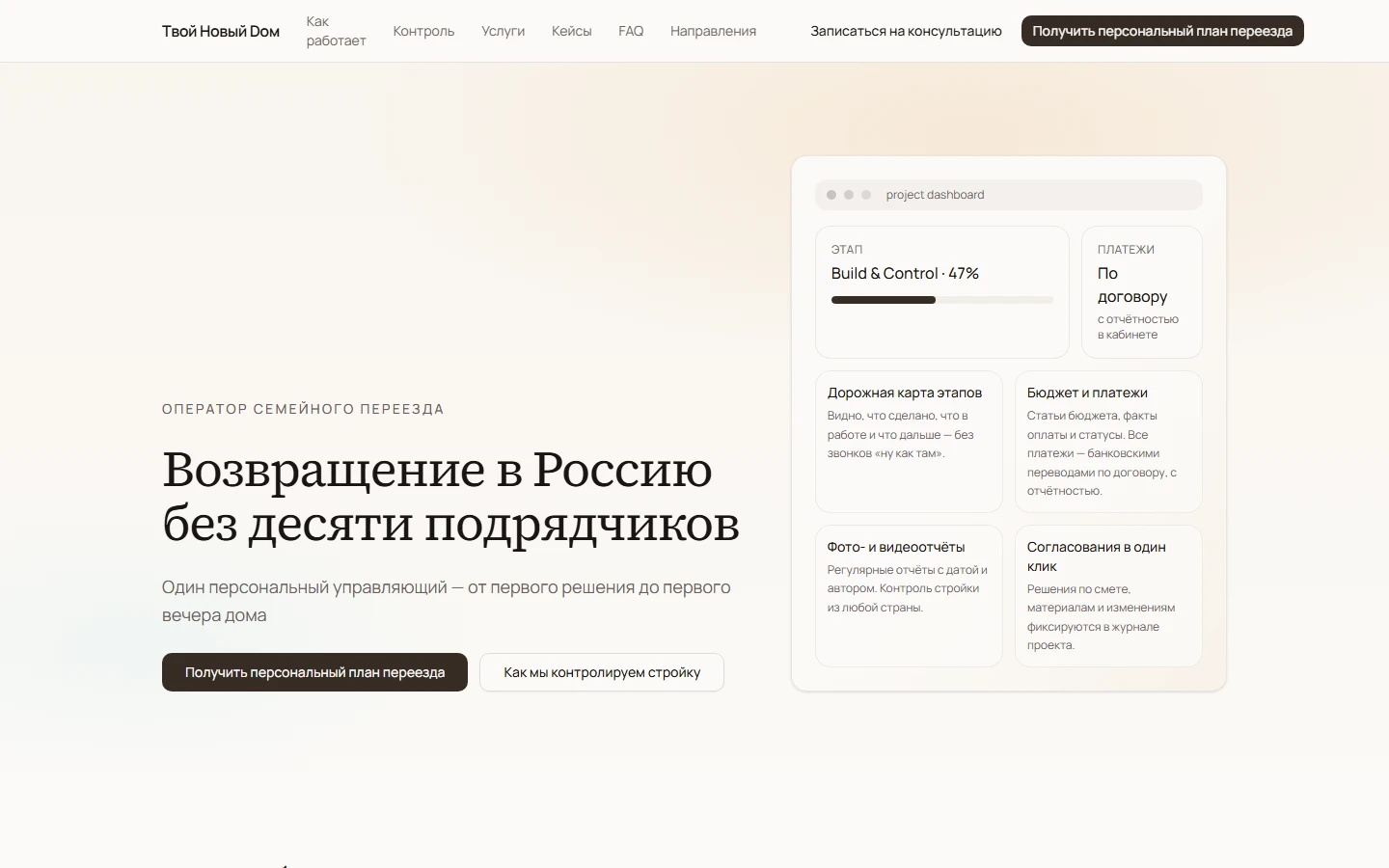Click text фиксируются в журнале проекта
This screenshot has width=1389, height=868.
click(1093, 636)
